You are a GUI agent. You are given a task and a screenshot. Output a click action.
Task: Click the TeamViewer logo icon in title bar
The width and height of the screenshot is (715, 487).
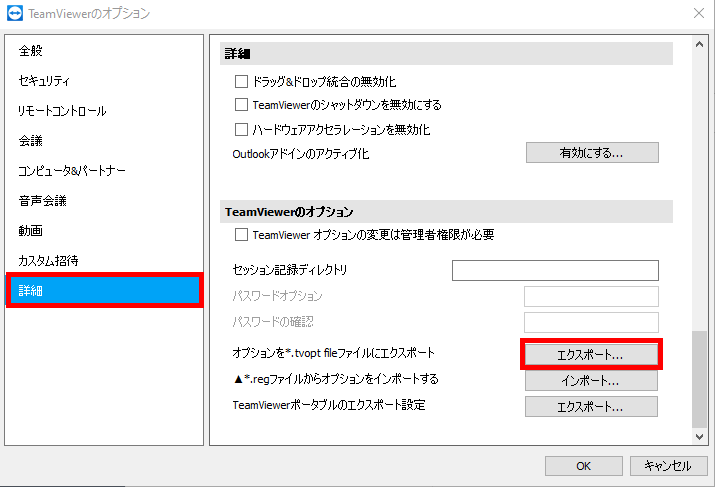click(x=15, y=13)
